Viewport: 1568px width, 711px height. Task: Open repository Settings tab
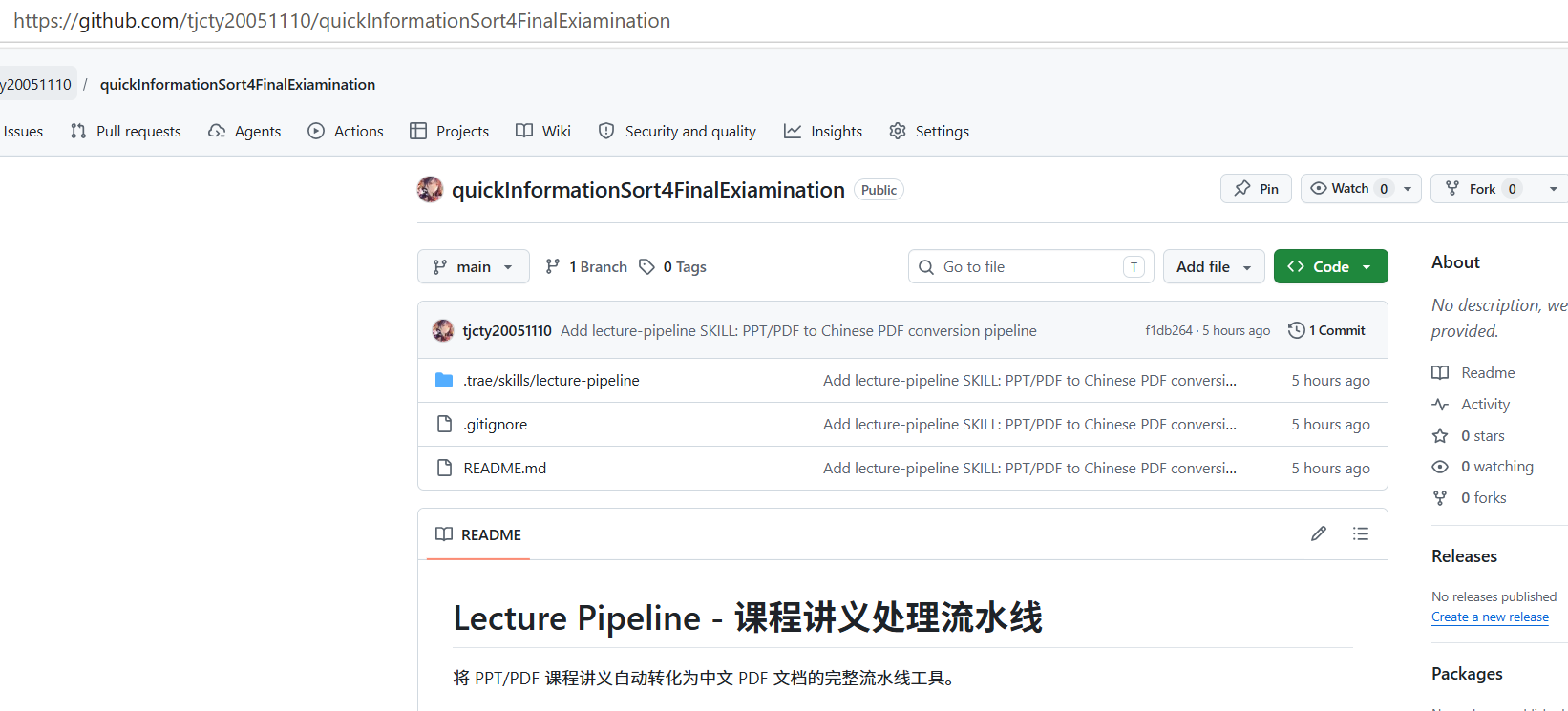coord(929,131)
